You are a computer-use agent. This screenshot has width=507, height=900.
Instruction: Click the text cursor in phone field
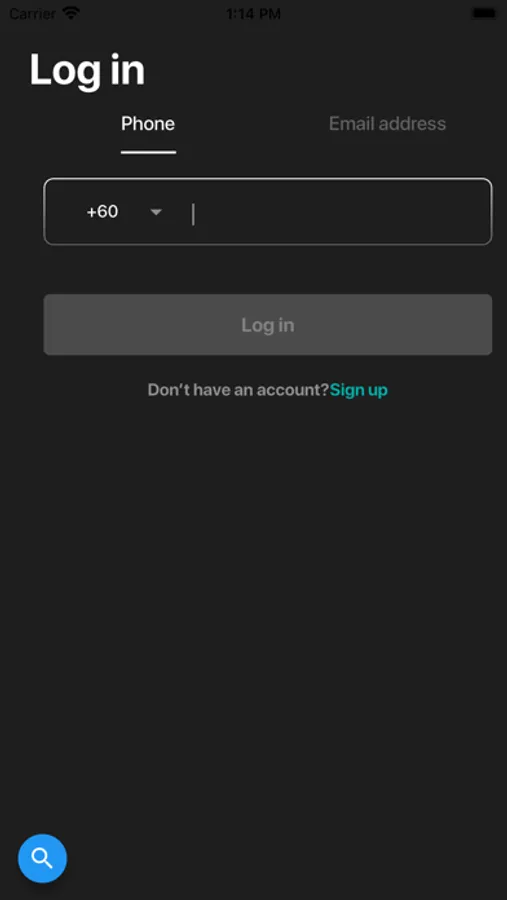193,214
